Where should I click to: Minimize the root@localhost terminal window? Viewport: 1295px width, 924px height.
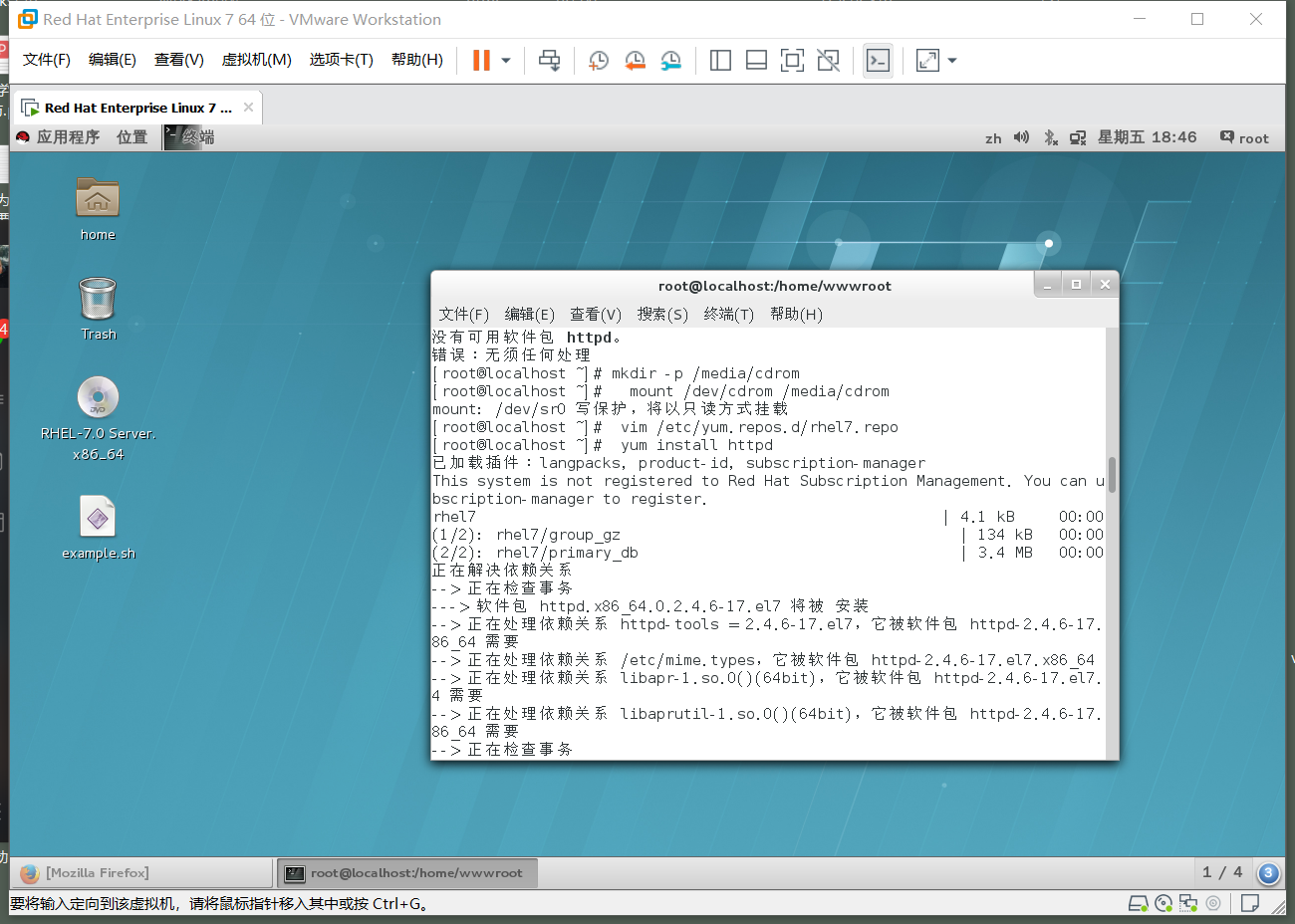click(1047, 285)
